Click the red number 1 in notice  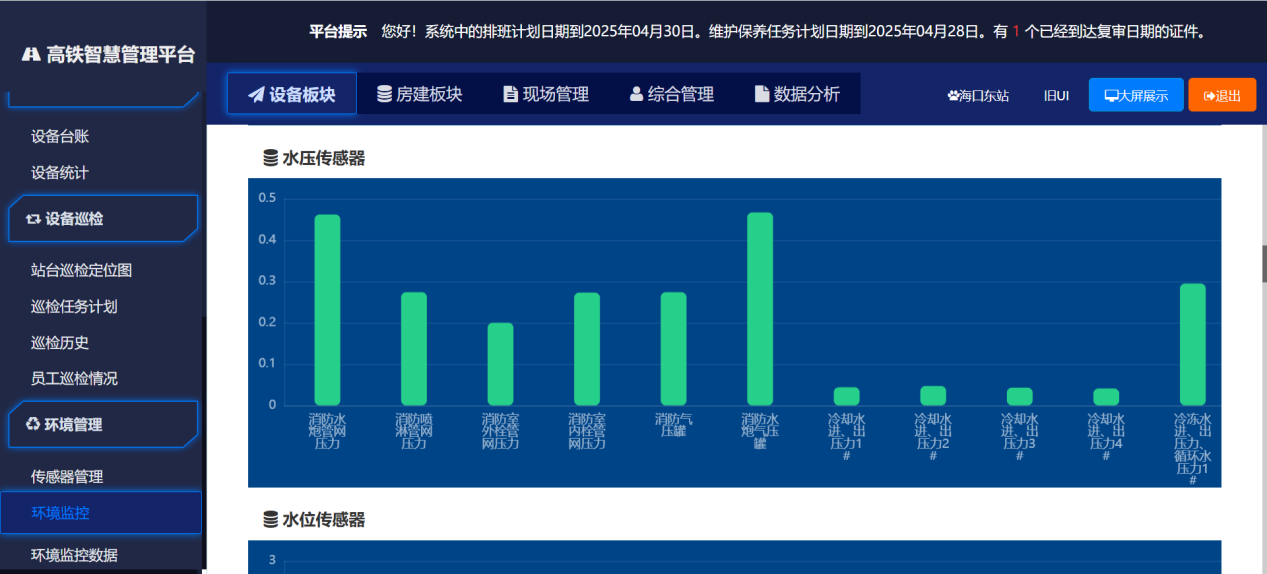coord(1016,31)
